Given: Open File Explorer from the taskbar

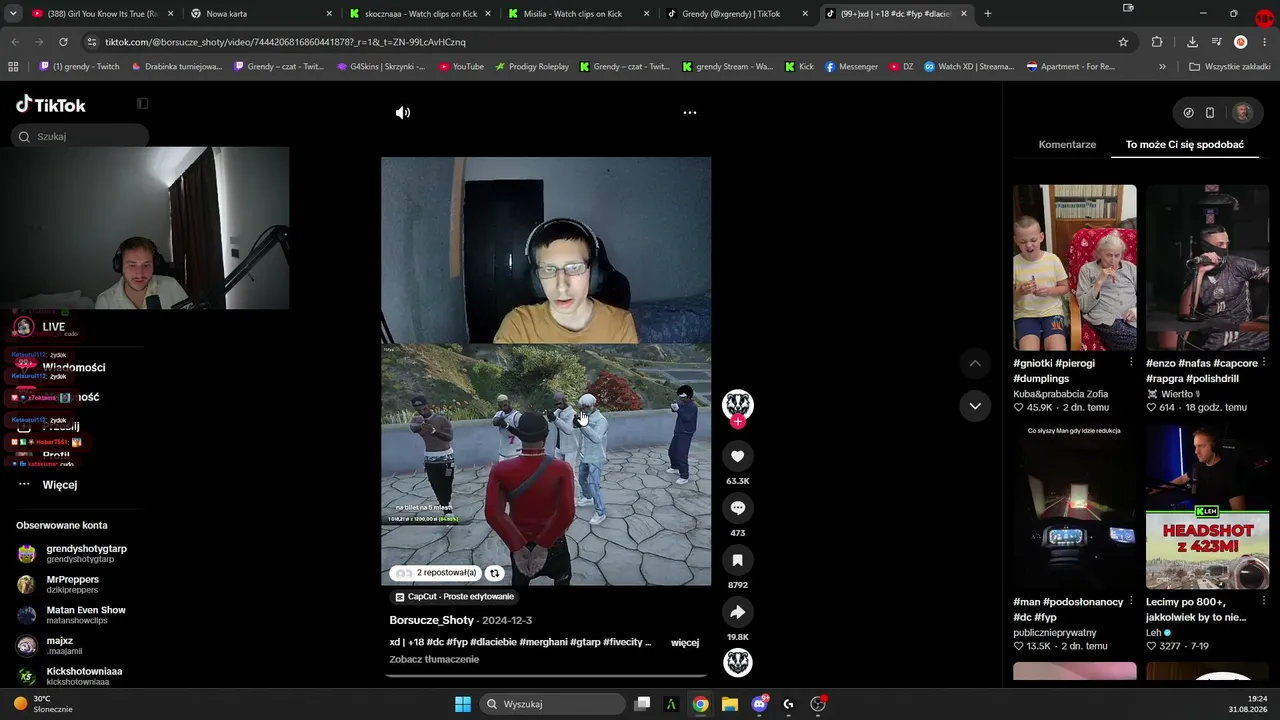Looking at the screenshot, I should 730,704.
